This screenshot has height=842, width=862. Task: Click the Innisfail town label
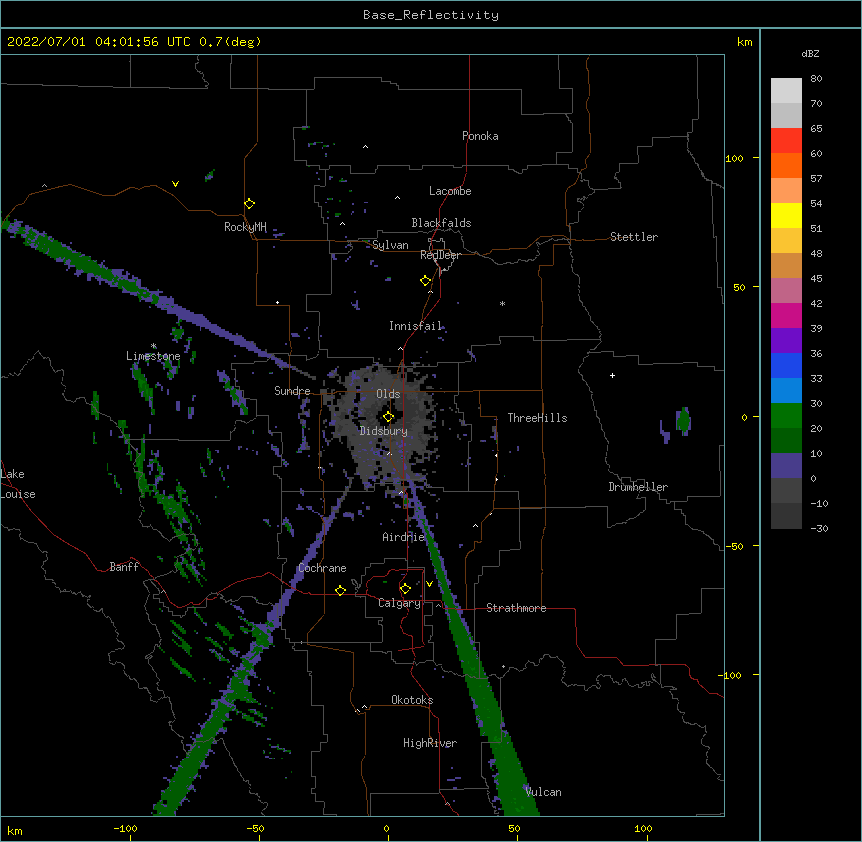click(x=416, y=326)
